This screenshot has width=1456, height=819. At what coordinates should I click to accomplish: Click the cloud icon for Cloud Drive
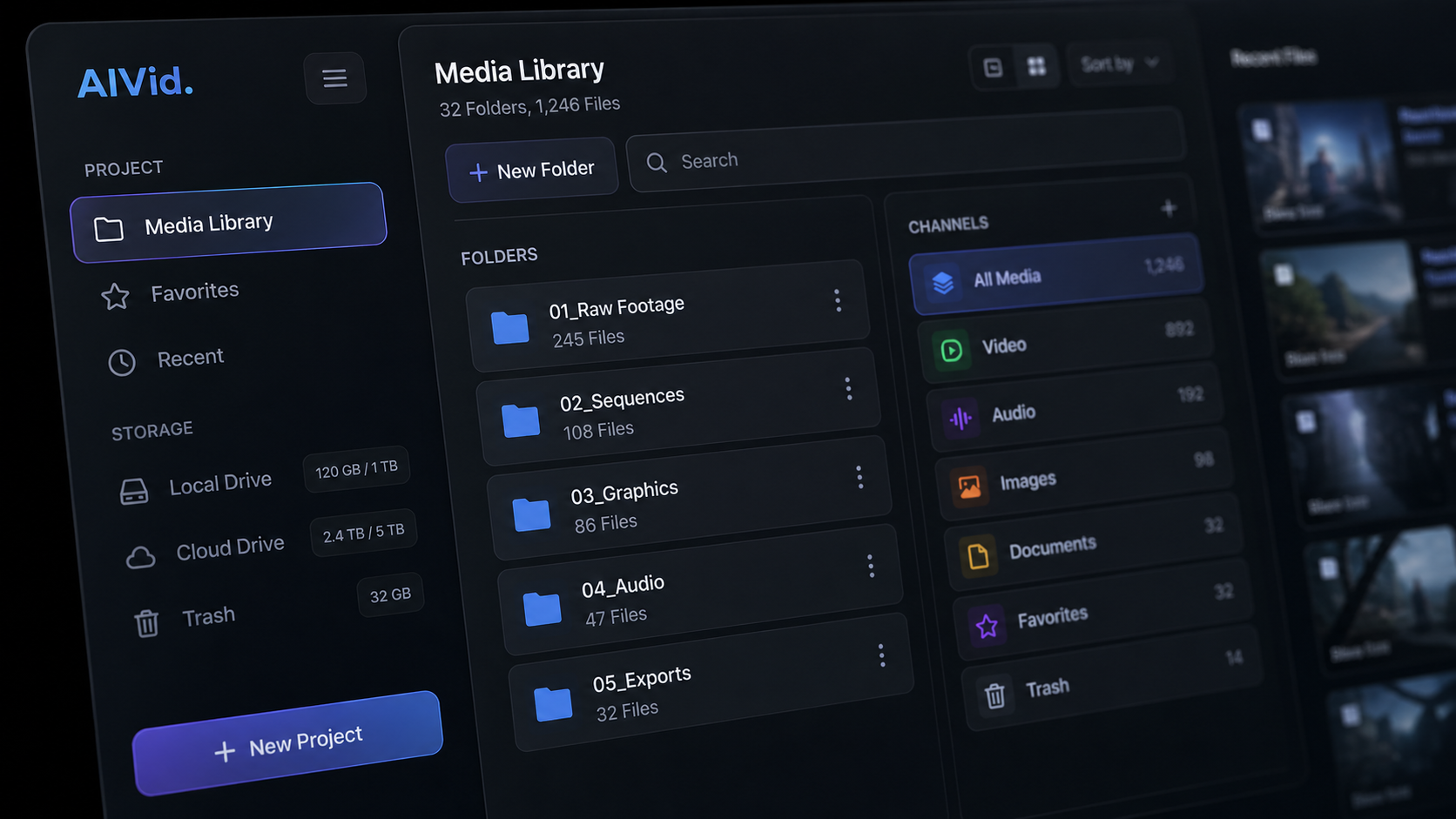[x=140, y=557]
